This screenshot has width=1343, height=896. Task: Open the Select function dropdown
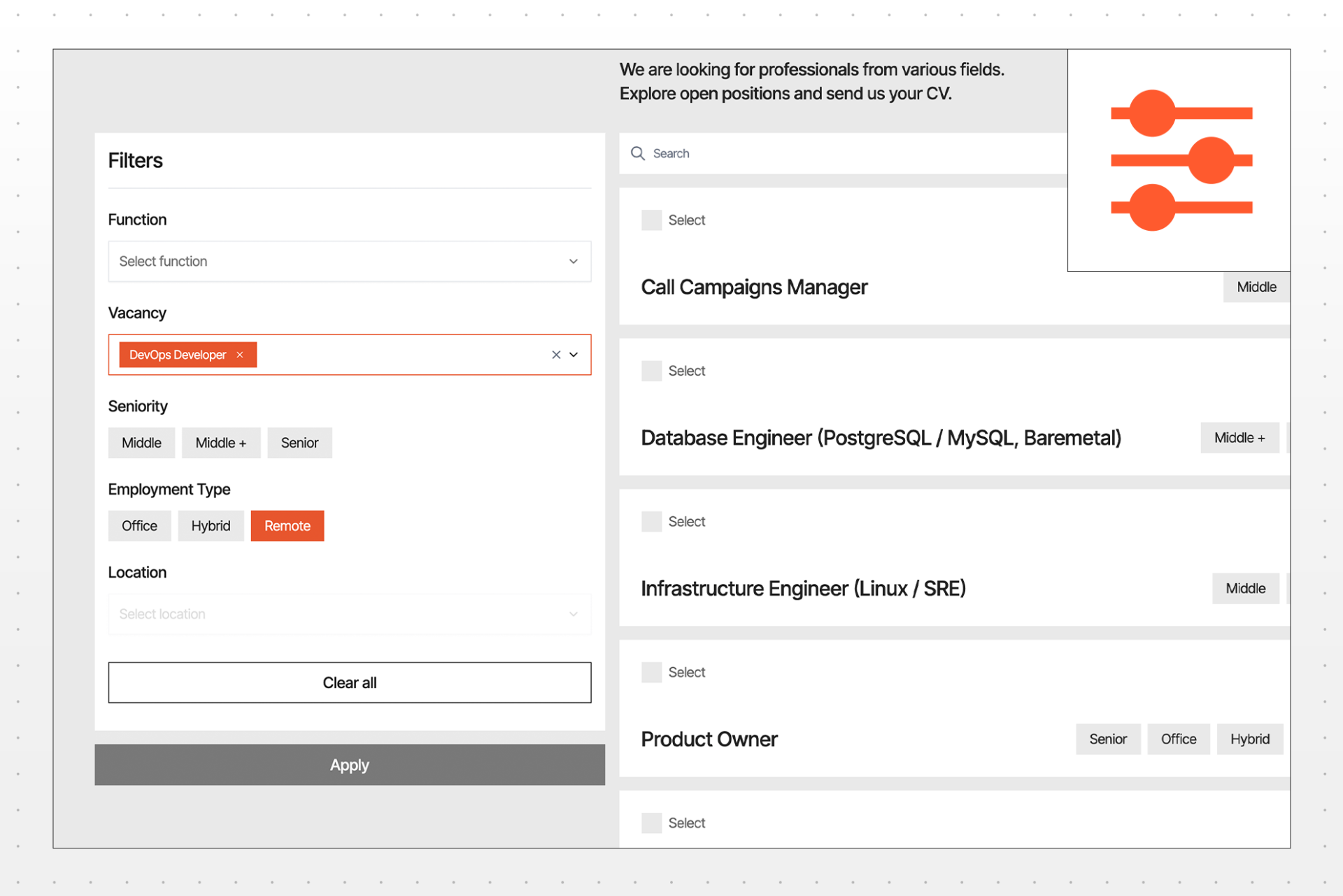point(350,261)
